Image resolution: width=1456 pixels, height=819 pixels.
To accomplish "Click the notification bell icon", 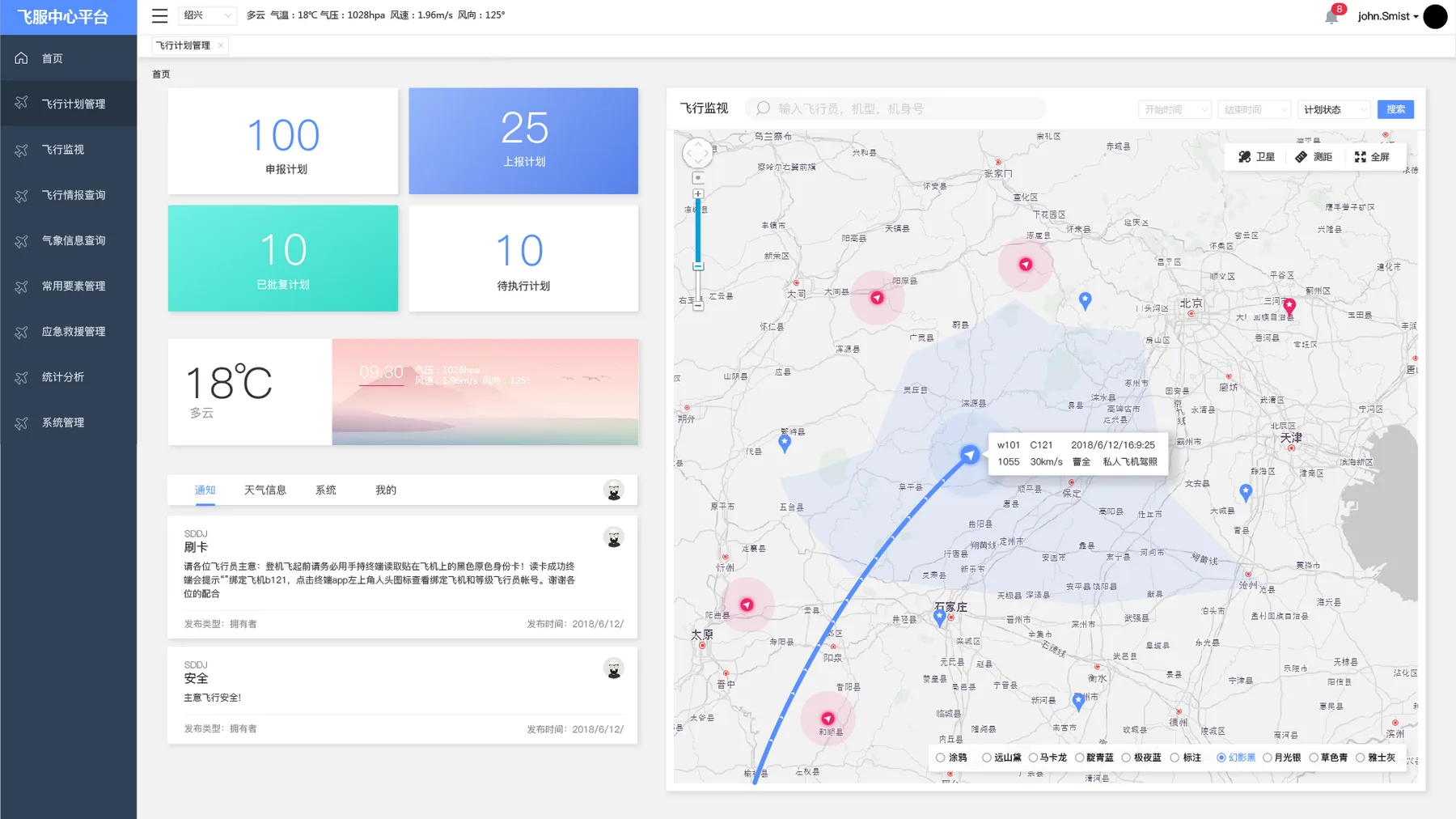I will click(1331, 17).
